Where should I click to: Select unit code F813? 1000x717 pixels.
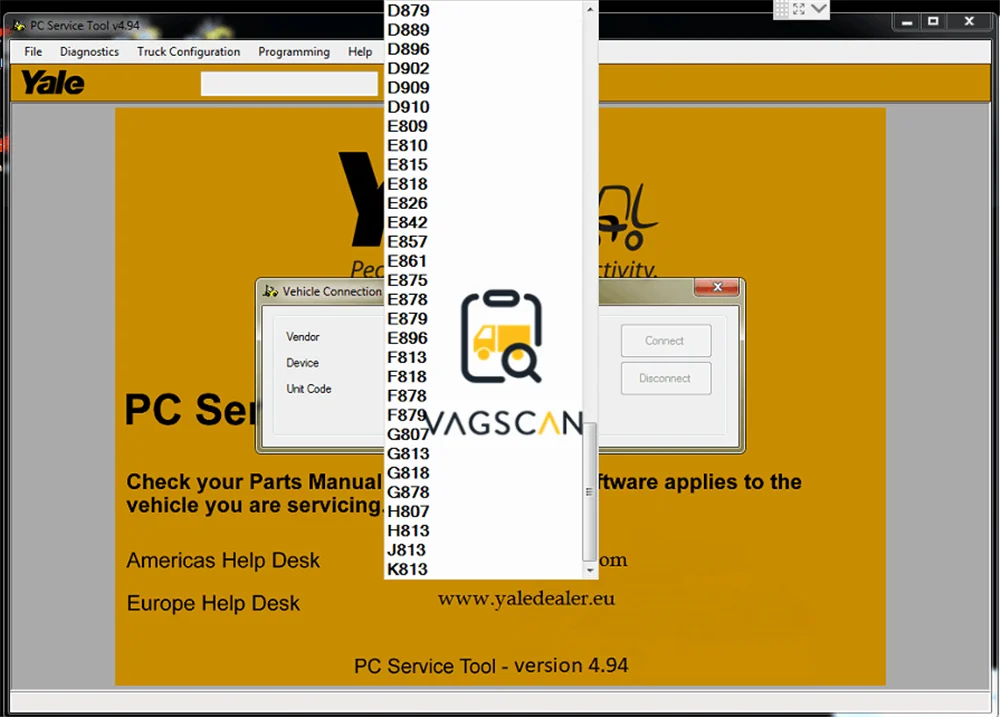(483, 357)
